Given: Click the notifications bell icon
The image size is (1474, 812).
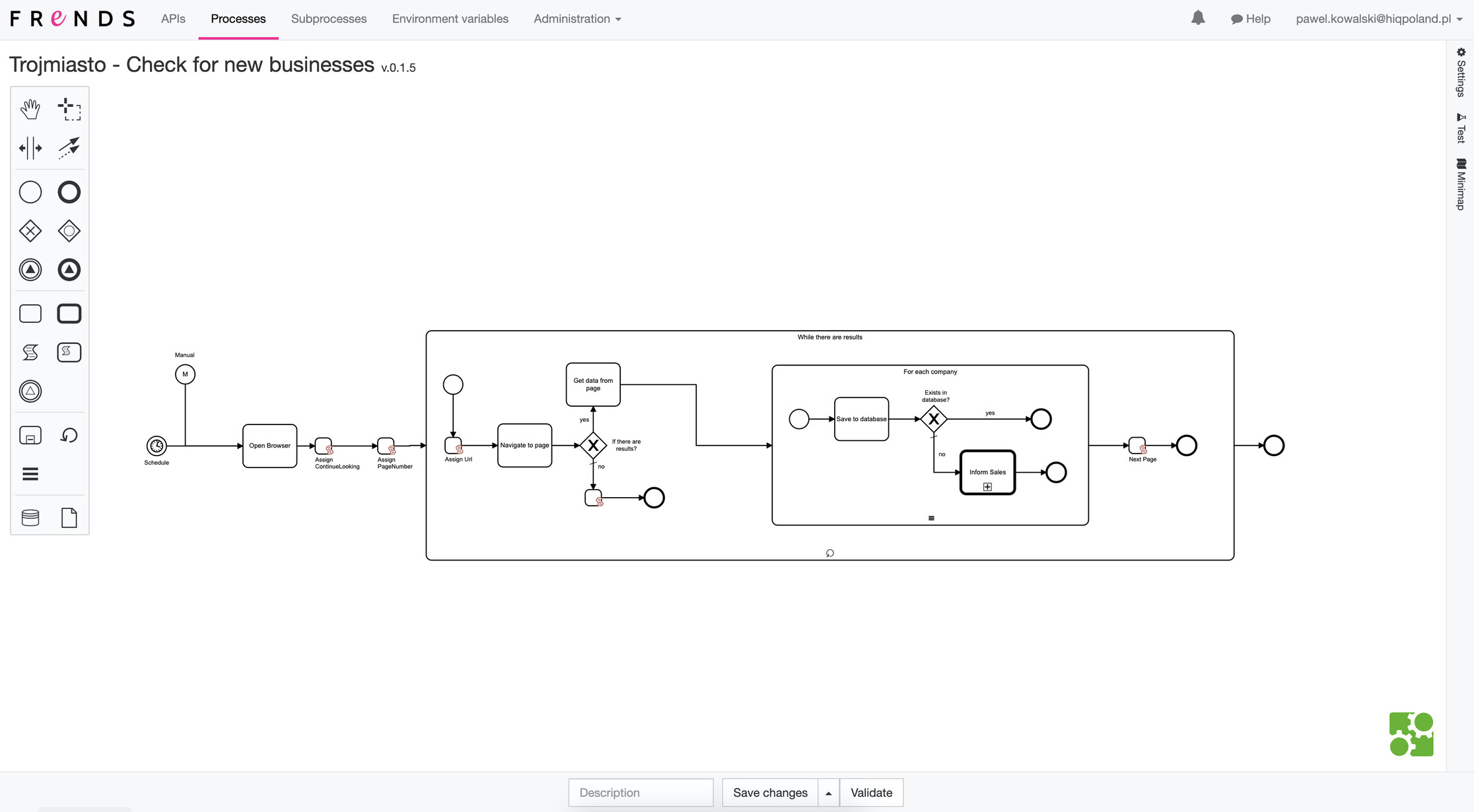Looking at the screenshot, I should (x=1198, y=18).
